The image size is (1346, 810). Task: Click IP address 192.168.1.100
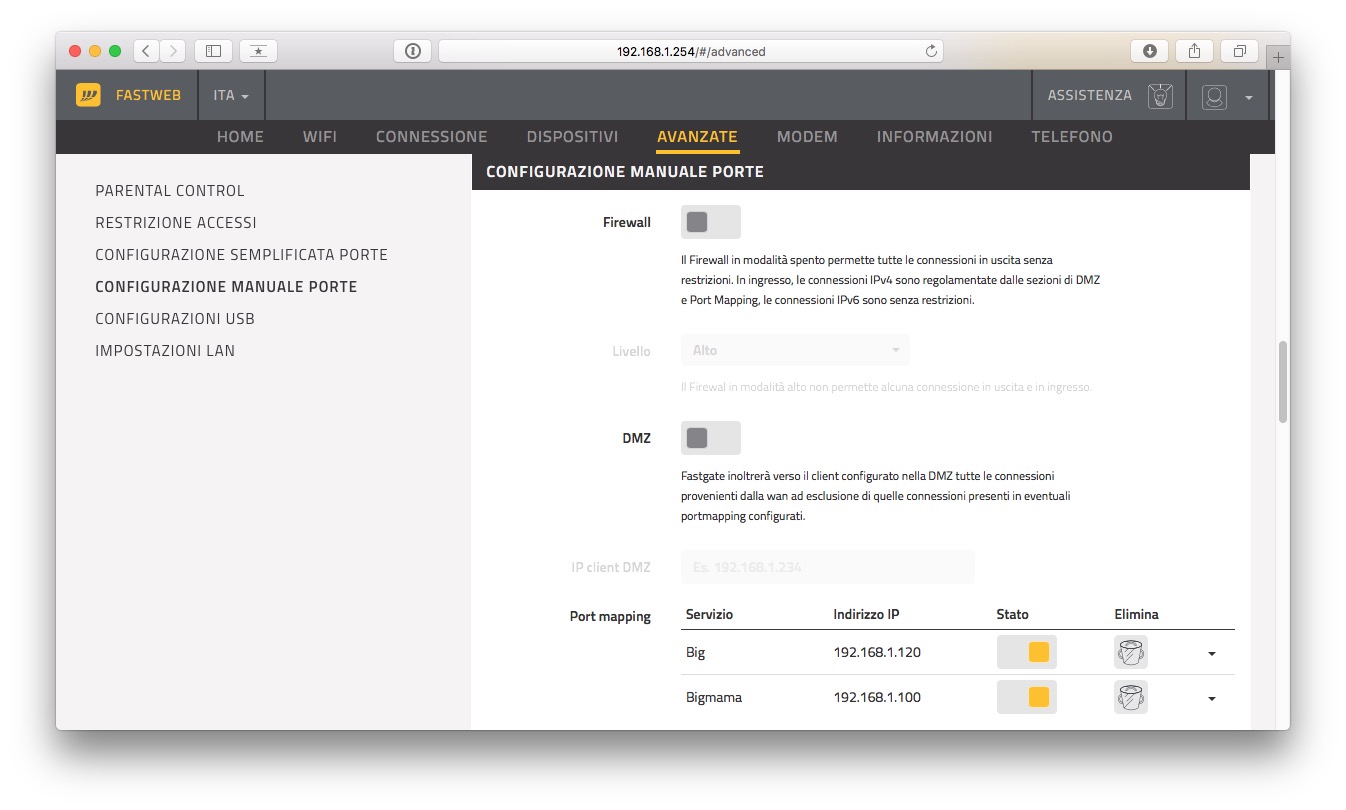pyautogui.click(x=877, y=698)
